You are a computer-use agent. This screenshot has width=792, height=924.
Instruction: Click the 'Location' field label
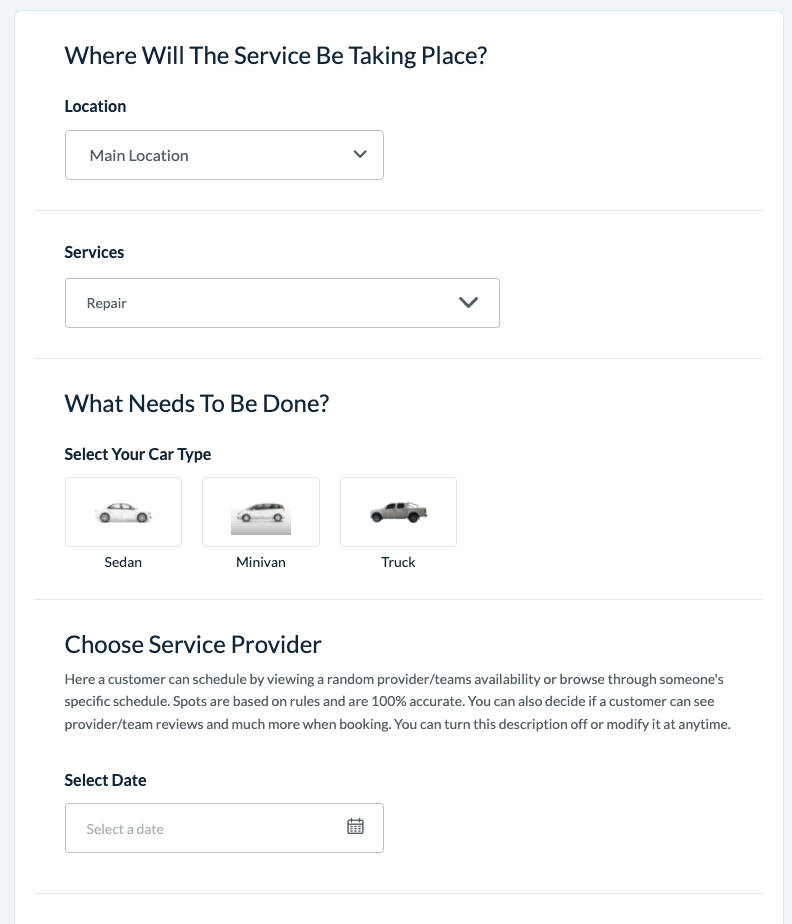coord(95,106)
